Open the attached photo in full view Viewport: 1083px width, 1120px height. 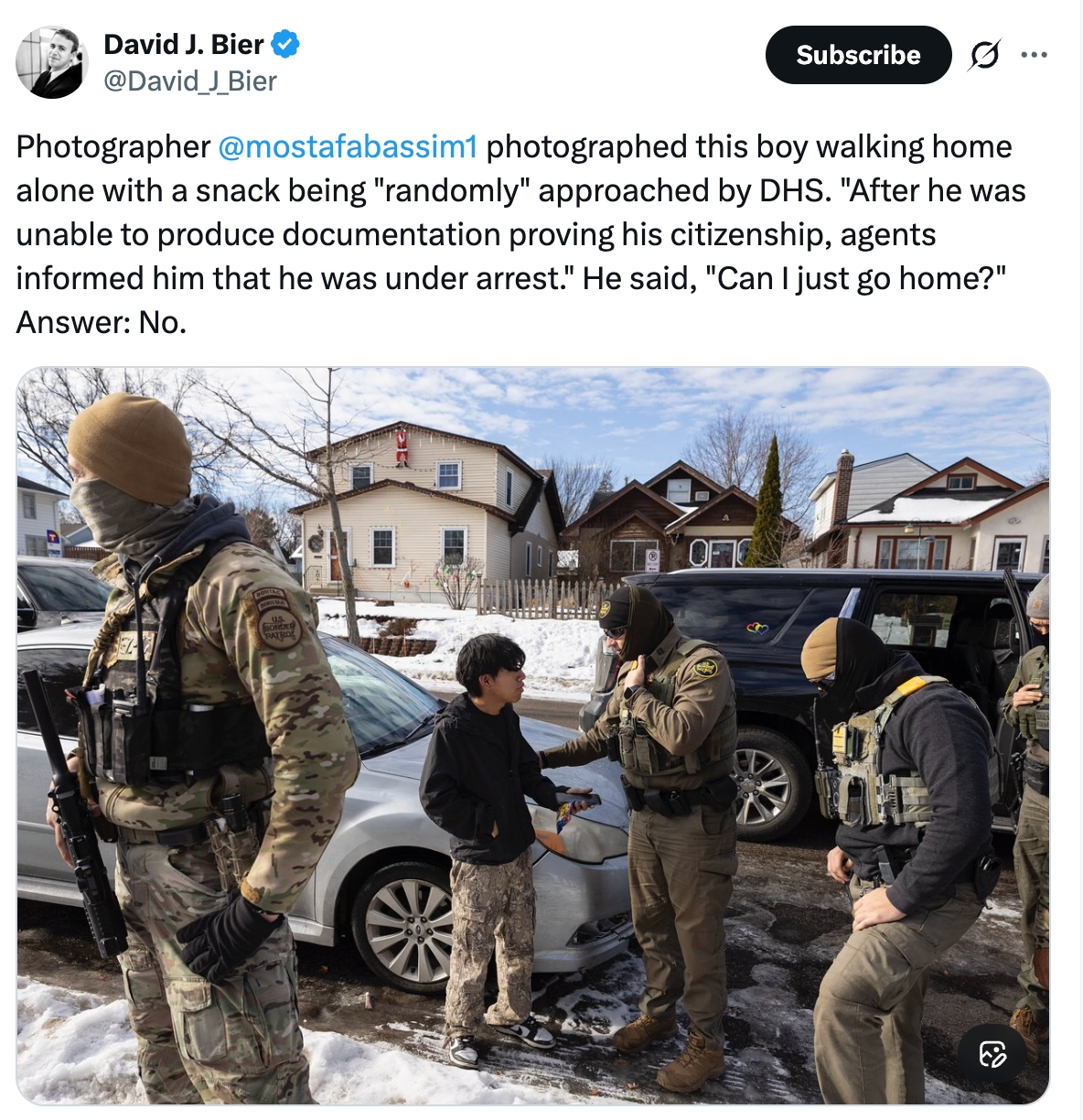pyautogui.click(x=533, y=736)
